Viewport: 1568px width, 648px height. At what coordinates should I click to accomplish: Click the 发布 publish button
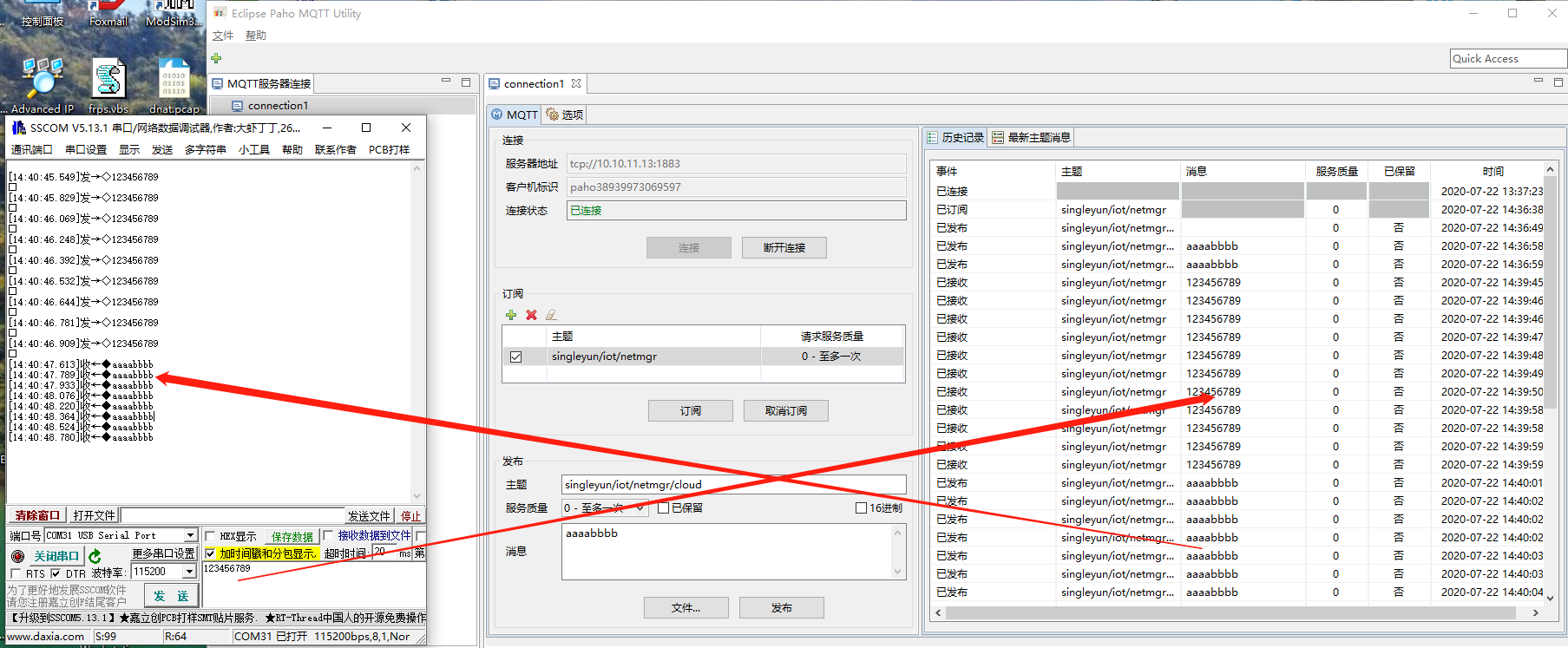pos(781,608)
